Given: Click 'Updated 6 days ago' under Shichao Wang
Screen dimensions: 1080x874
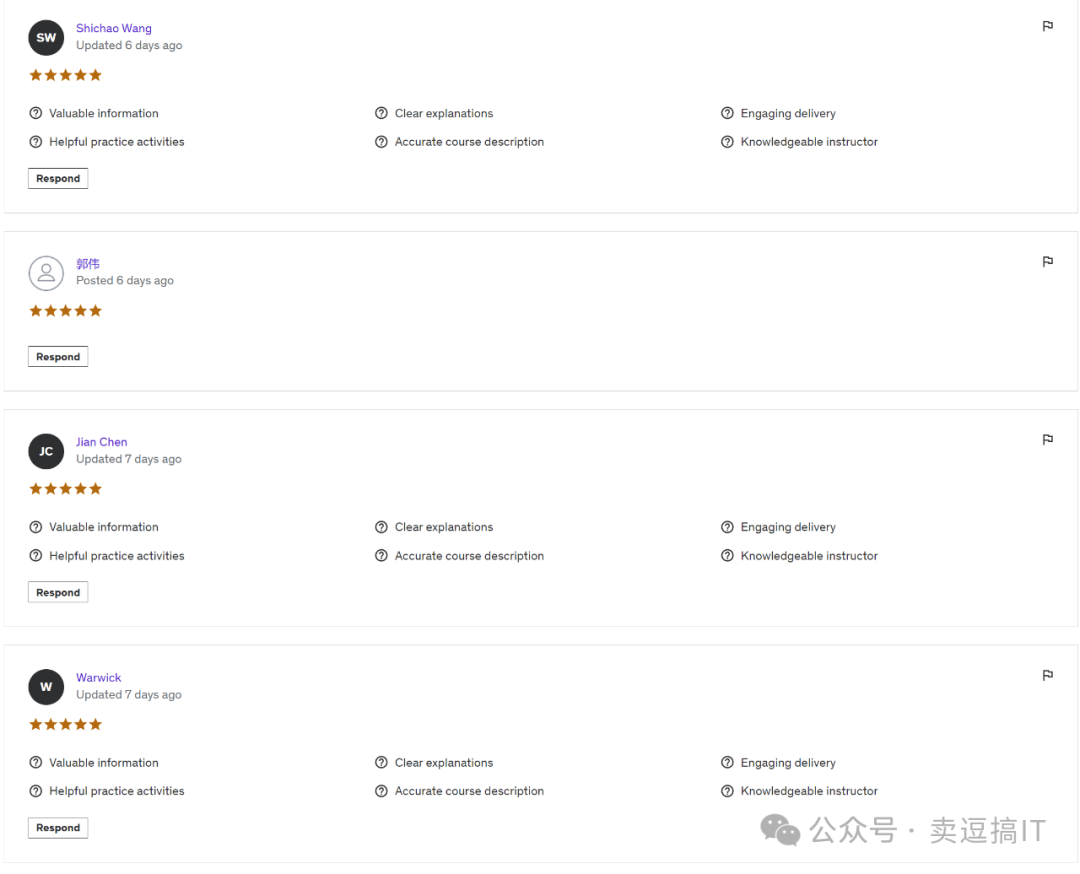Looking at the screenshot, I should (129, 45).
